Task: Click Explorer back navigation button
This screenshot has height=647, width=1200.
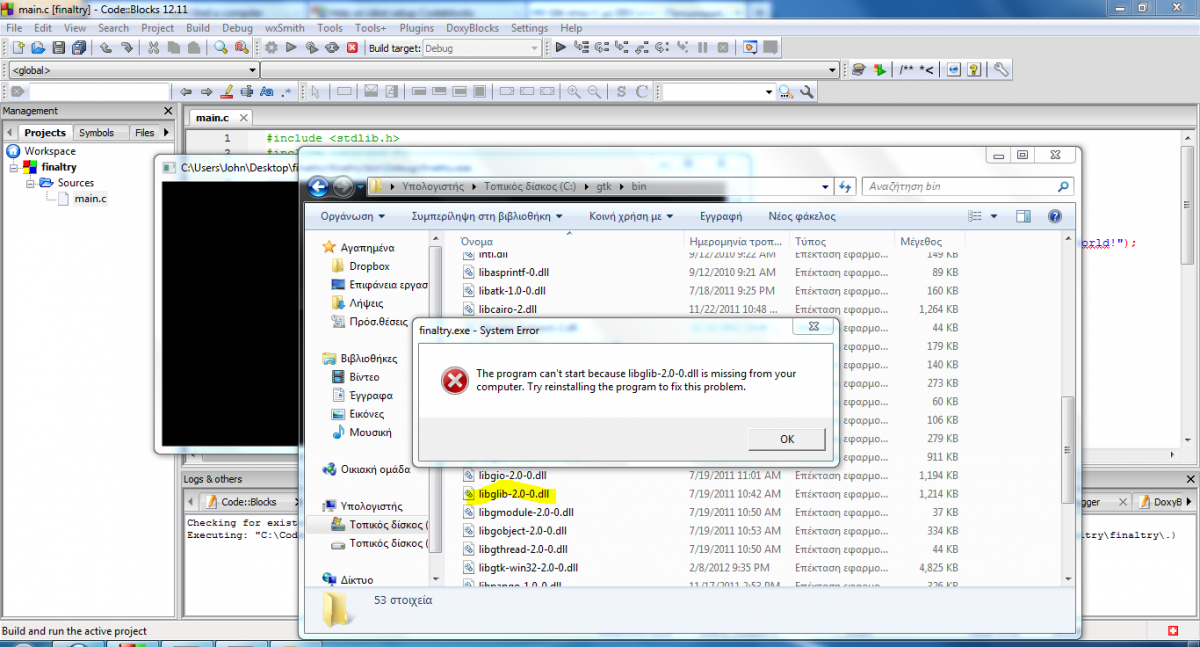Action: point(319,186)
